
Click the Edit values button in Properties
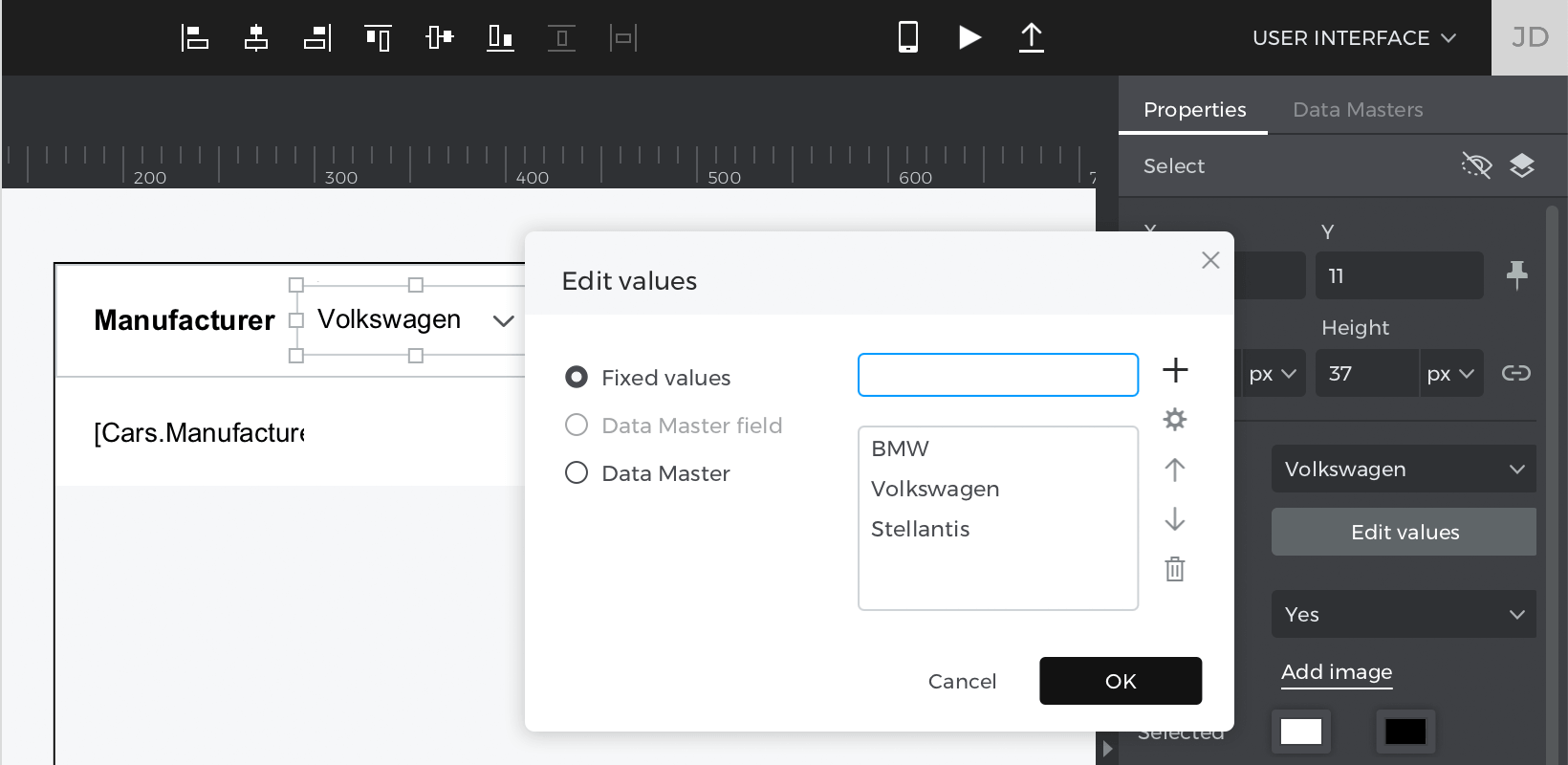[1404, 532]
